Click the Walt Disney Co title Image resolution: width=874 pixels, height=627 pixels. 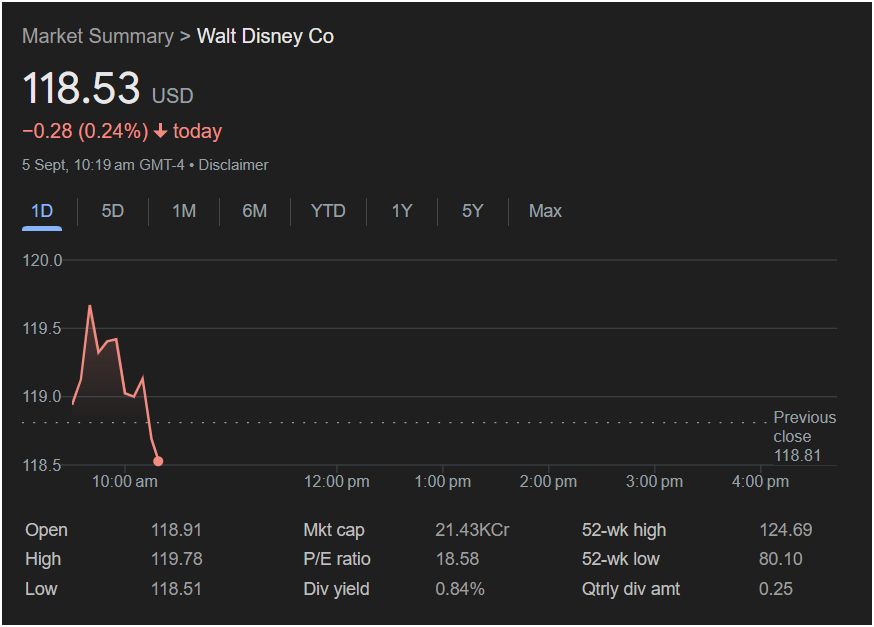pos(265,36)
